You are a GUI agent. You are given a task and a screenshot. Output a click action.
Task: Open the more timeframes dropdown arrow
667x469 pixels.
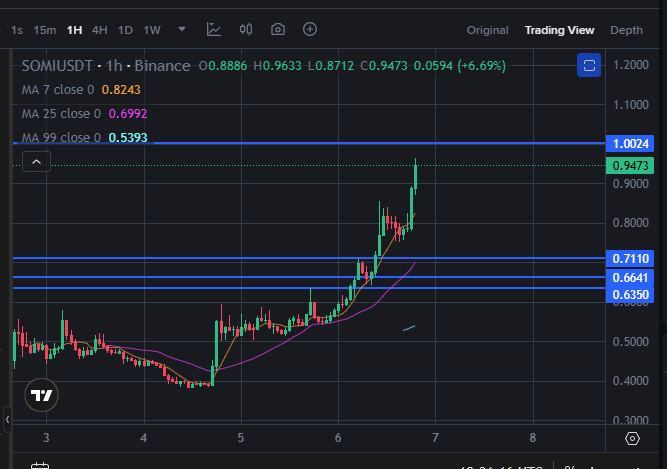pos(182,29)
